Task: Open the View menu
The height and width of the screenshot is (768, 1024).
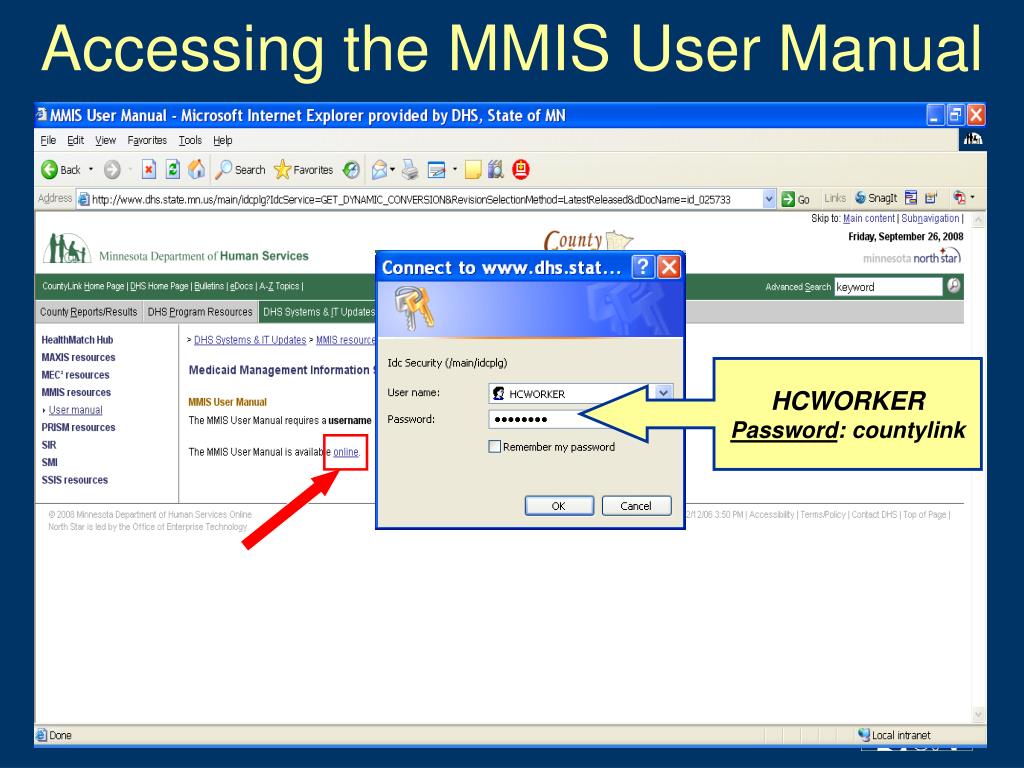Action: click(105, 140)
